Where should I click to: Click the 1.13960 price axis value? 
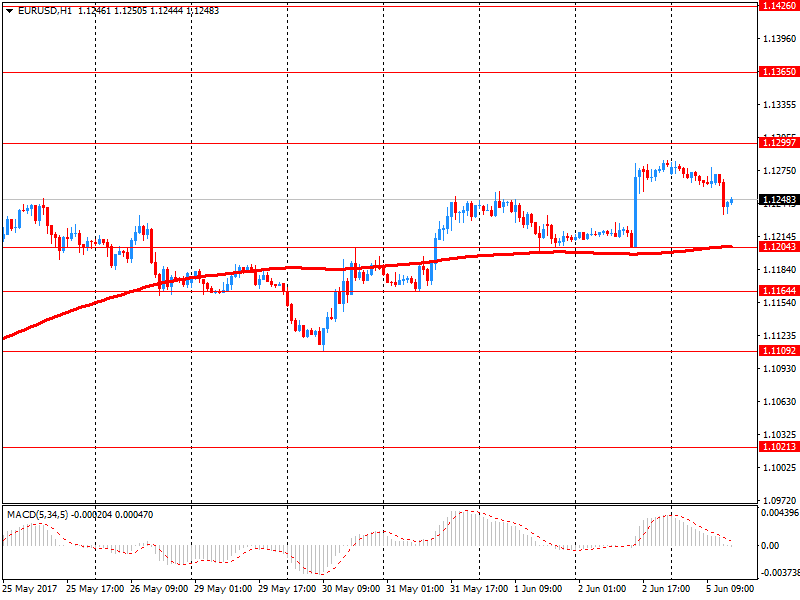coord(779,39)
